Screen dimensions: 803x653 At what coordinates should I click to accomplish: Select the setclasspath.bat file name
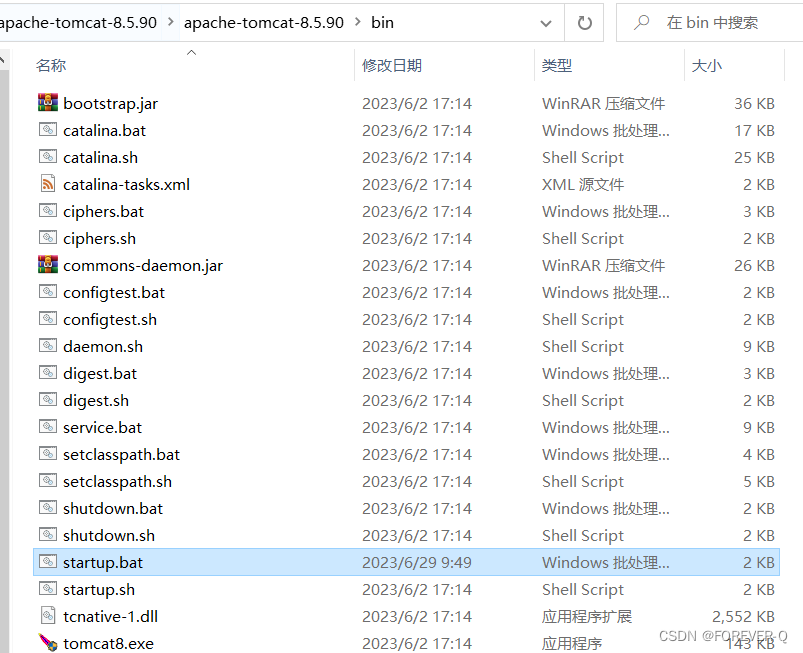pyautogui.click(x=121, y=454)
